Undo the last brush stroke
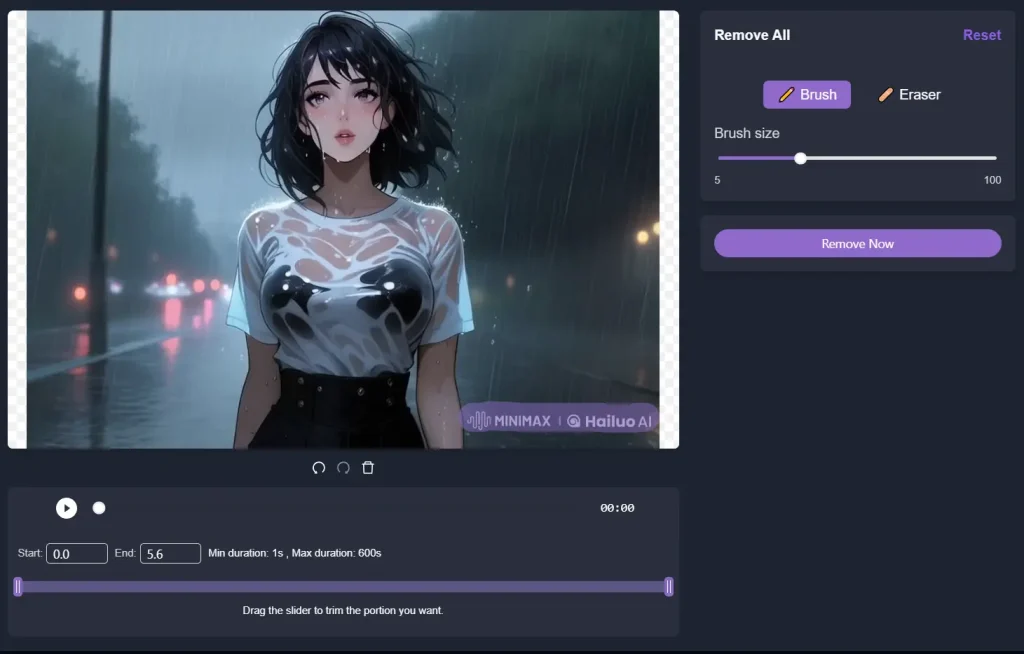The height and width of the screenshot is (654, 1024). (x=320, y=467)
